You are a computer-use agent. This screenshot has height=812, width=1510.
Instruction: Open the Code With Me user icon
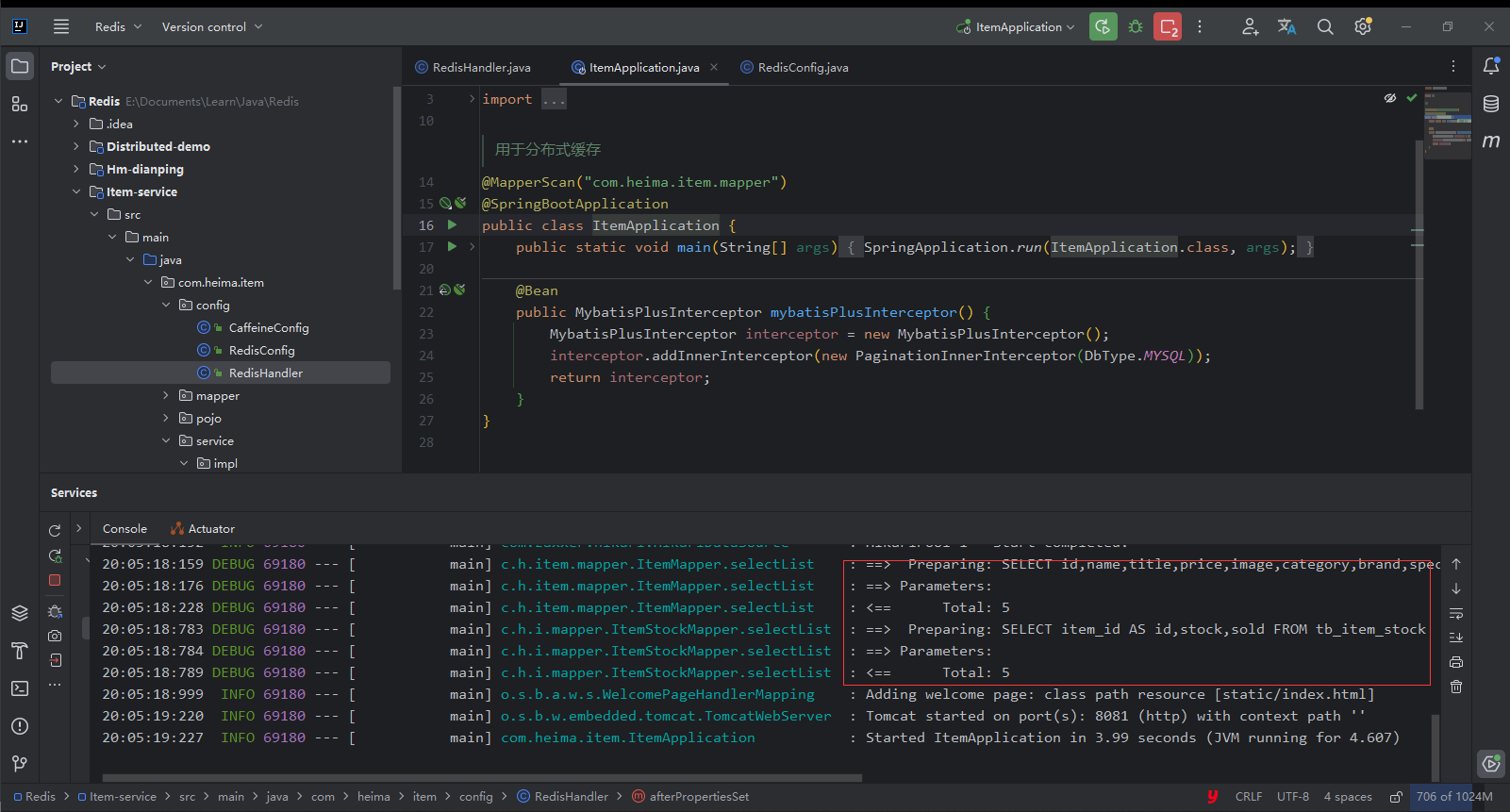coord(1251,26)
